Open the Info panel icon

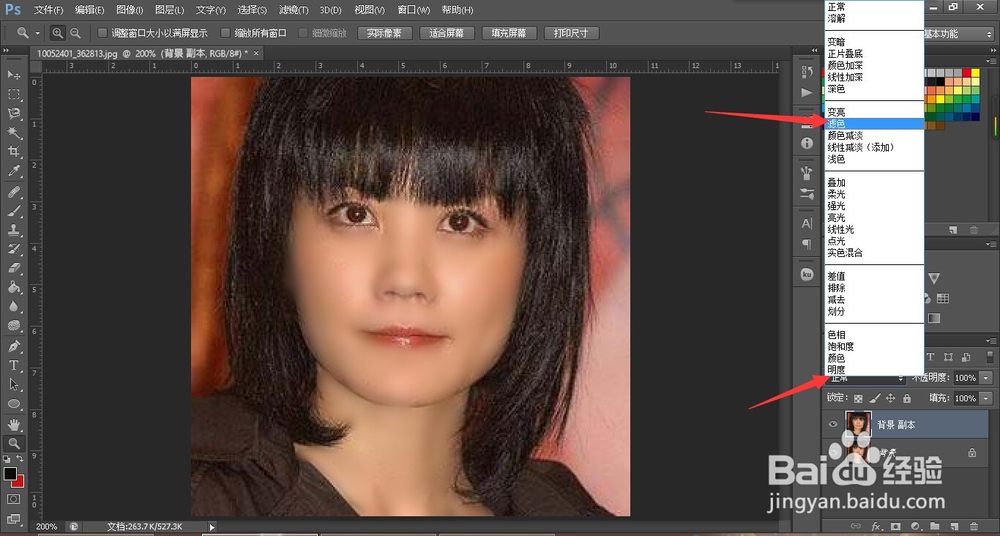pyautogui.click(x=807, y=143)
